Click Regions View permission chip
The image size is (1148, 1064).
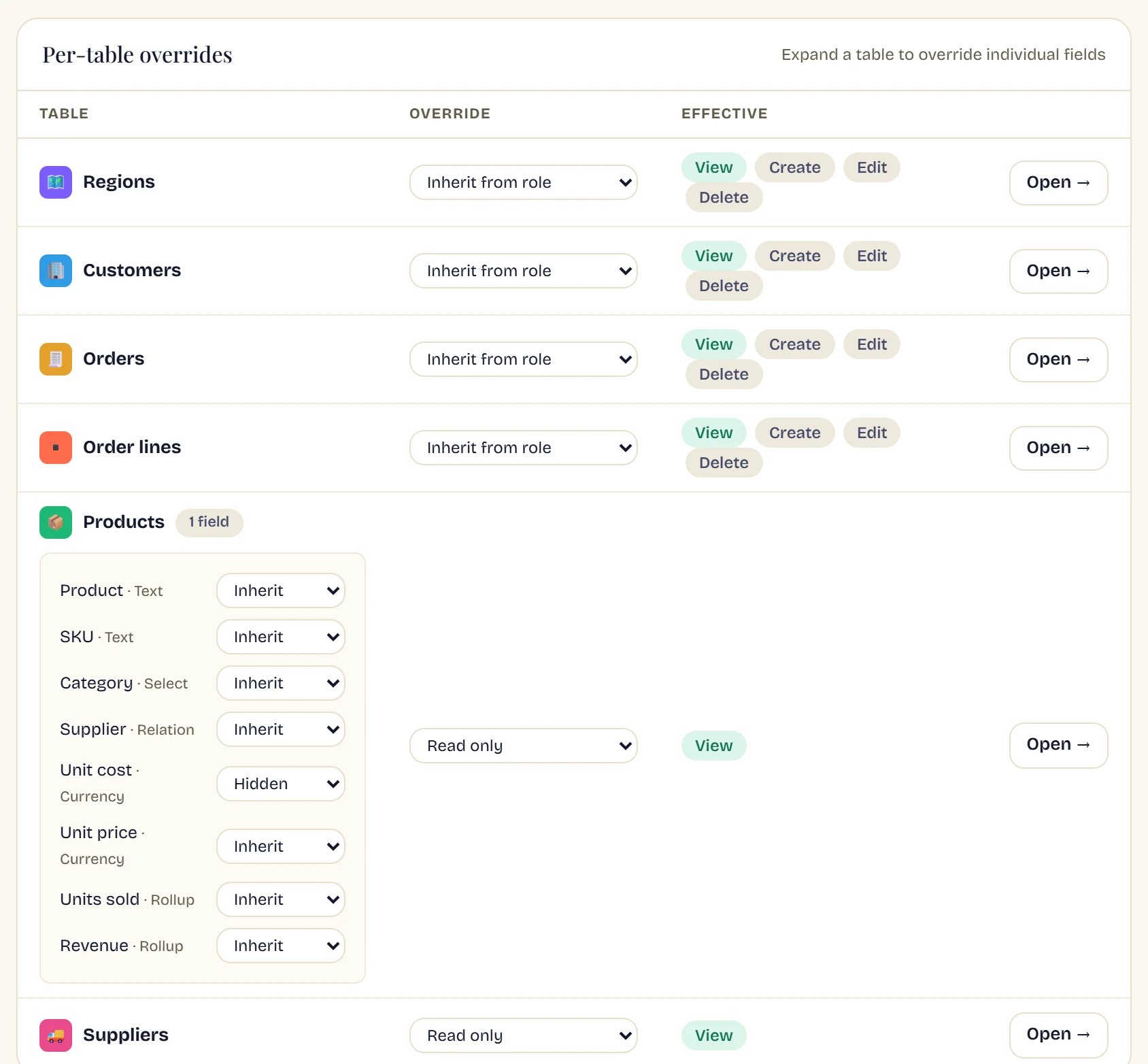[x=714, y=167]
